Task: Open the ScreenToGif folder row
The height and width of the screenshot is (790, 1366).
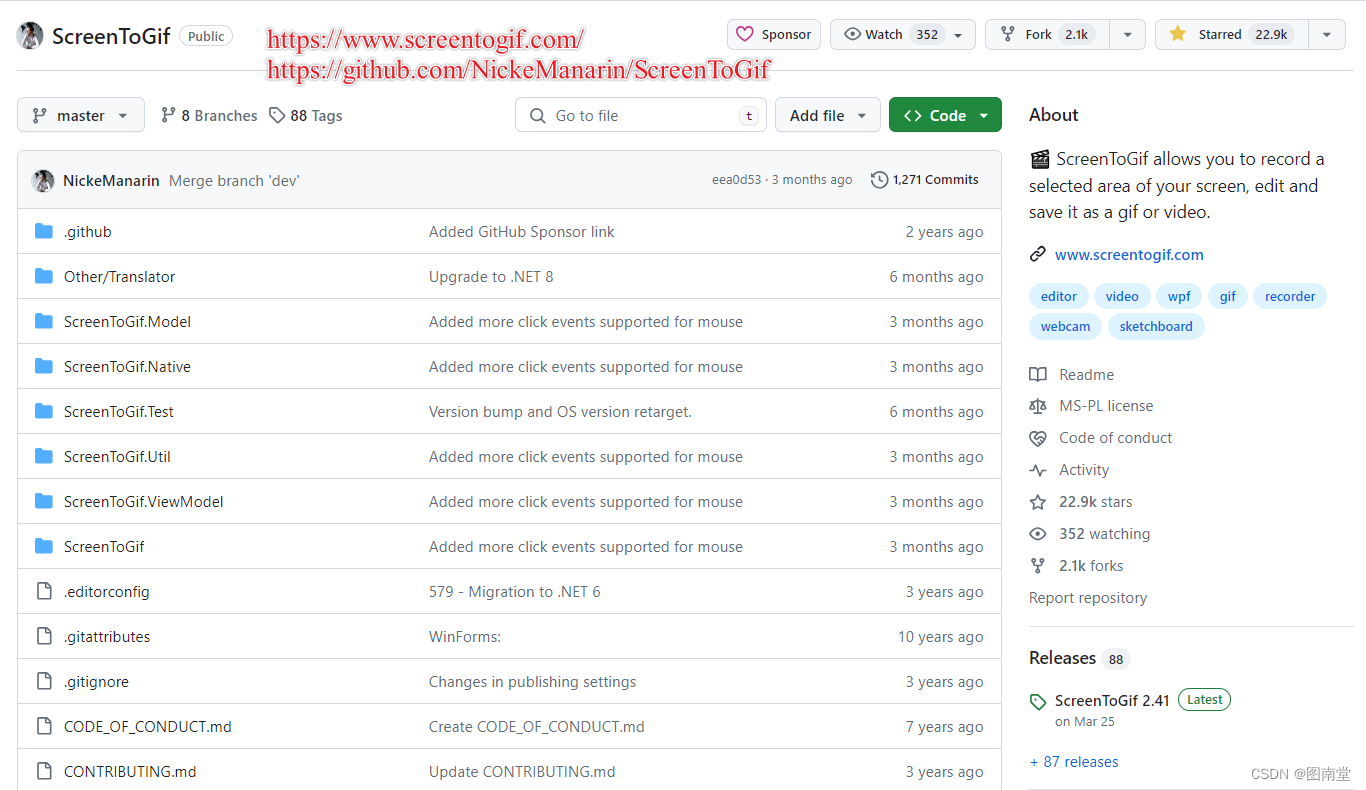Action: click(509, 546)
